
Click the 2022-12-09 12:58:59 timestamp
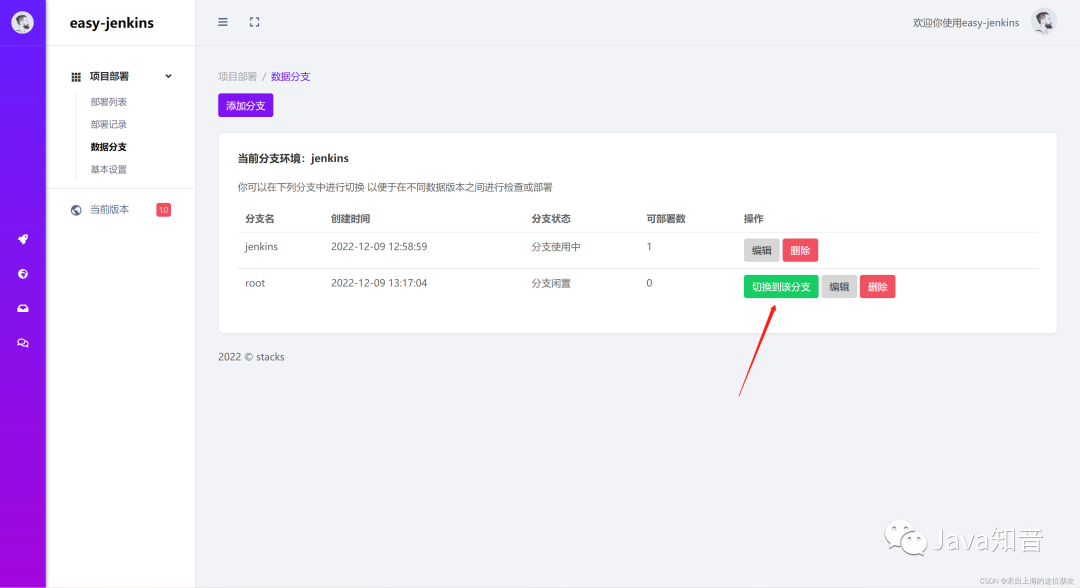coord(379,246)
